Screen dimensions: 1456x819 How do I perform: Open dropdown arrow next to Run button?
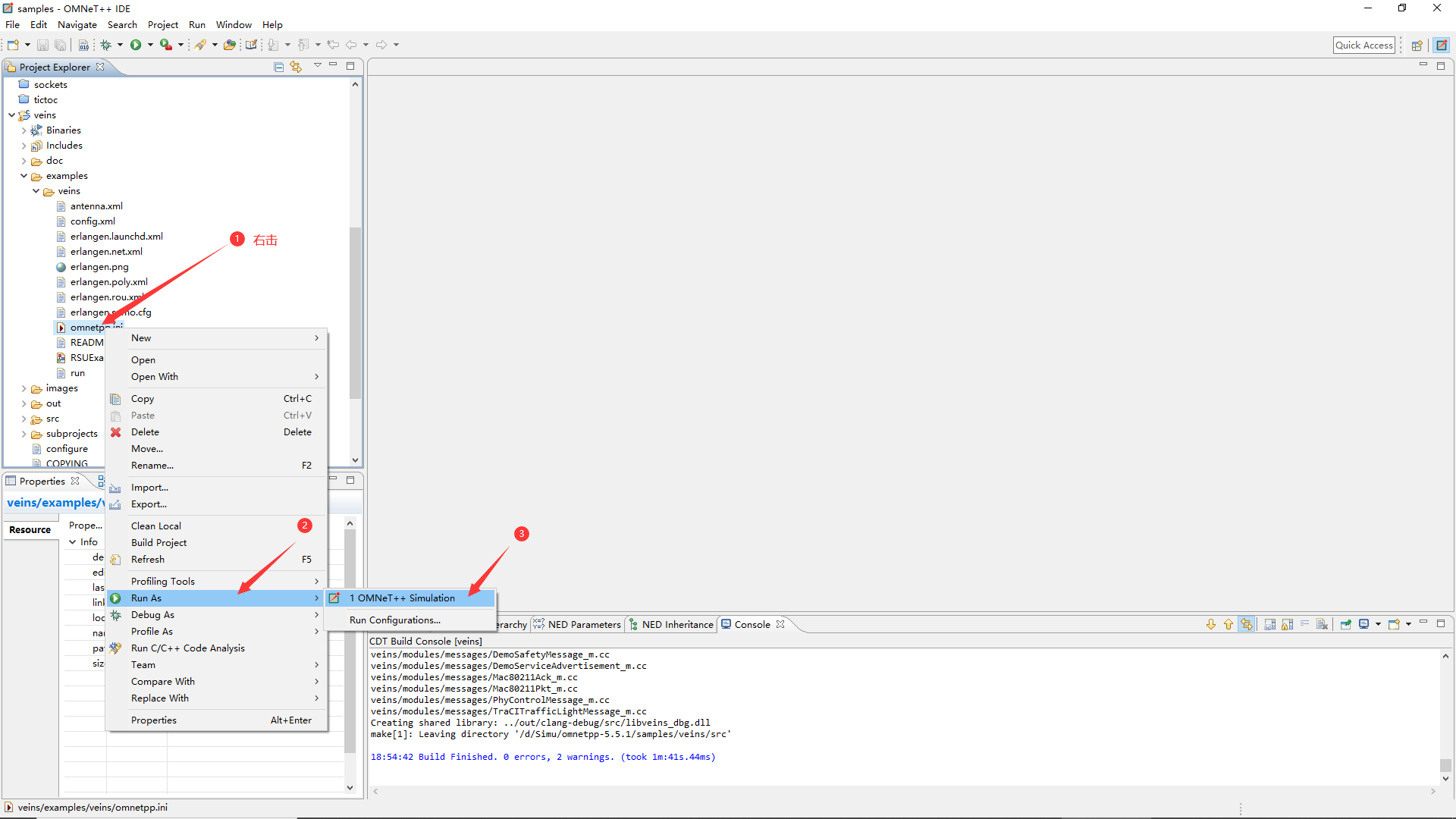[x=150, y=45]
